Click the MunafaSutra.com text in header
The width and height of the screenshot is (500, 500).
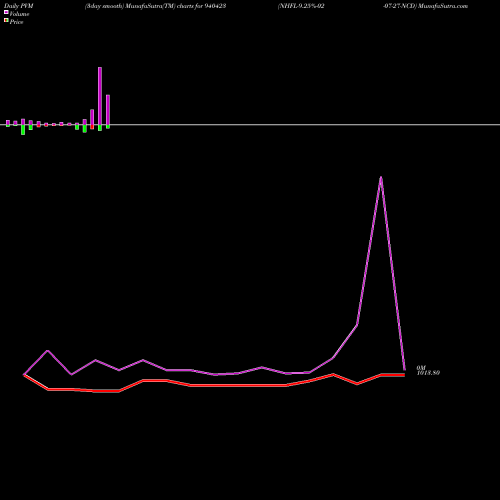tap(443, 6)
